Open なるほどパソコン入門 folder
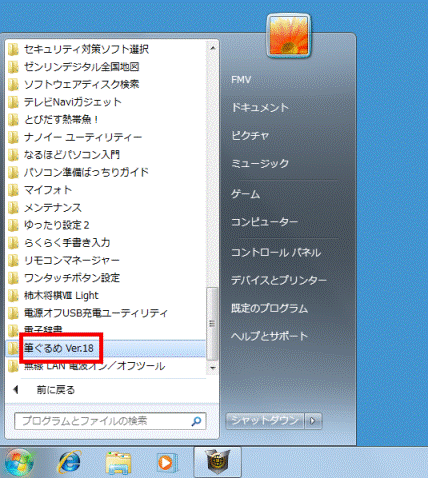Screen dimensions: 428x478 (x=106, y=155)
